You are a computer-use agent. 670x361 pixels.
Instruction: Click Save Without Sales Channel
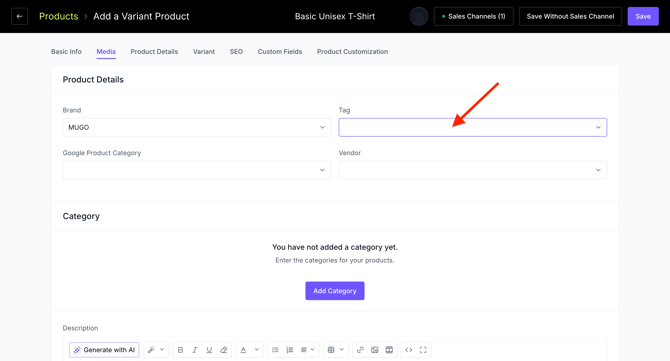[x=570, y=16]
